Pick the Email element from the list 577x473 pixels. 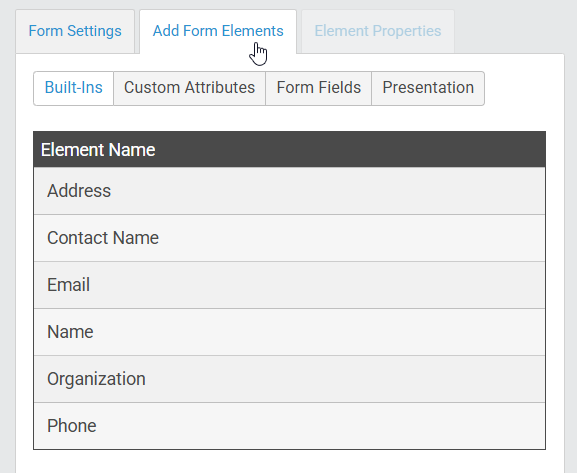[289, 285]
